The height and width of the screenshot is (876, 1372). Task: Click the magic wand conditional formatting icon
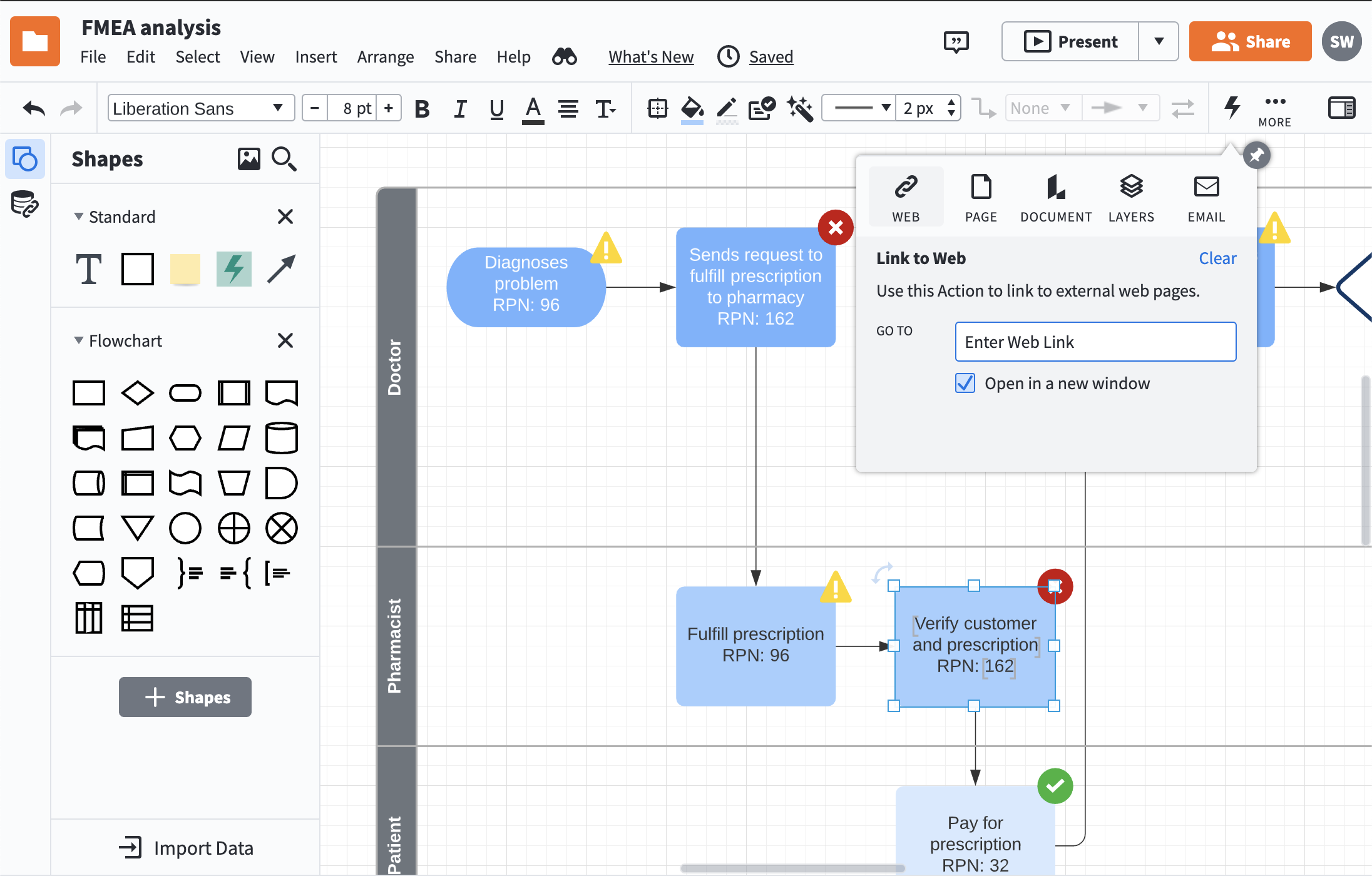[x=800, y=109]
